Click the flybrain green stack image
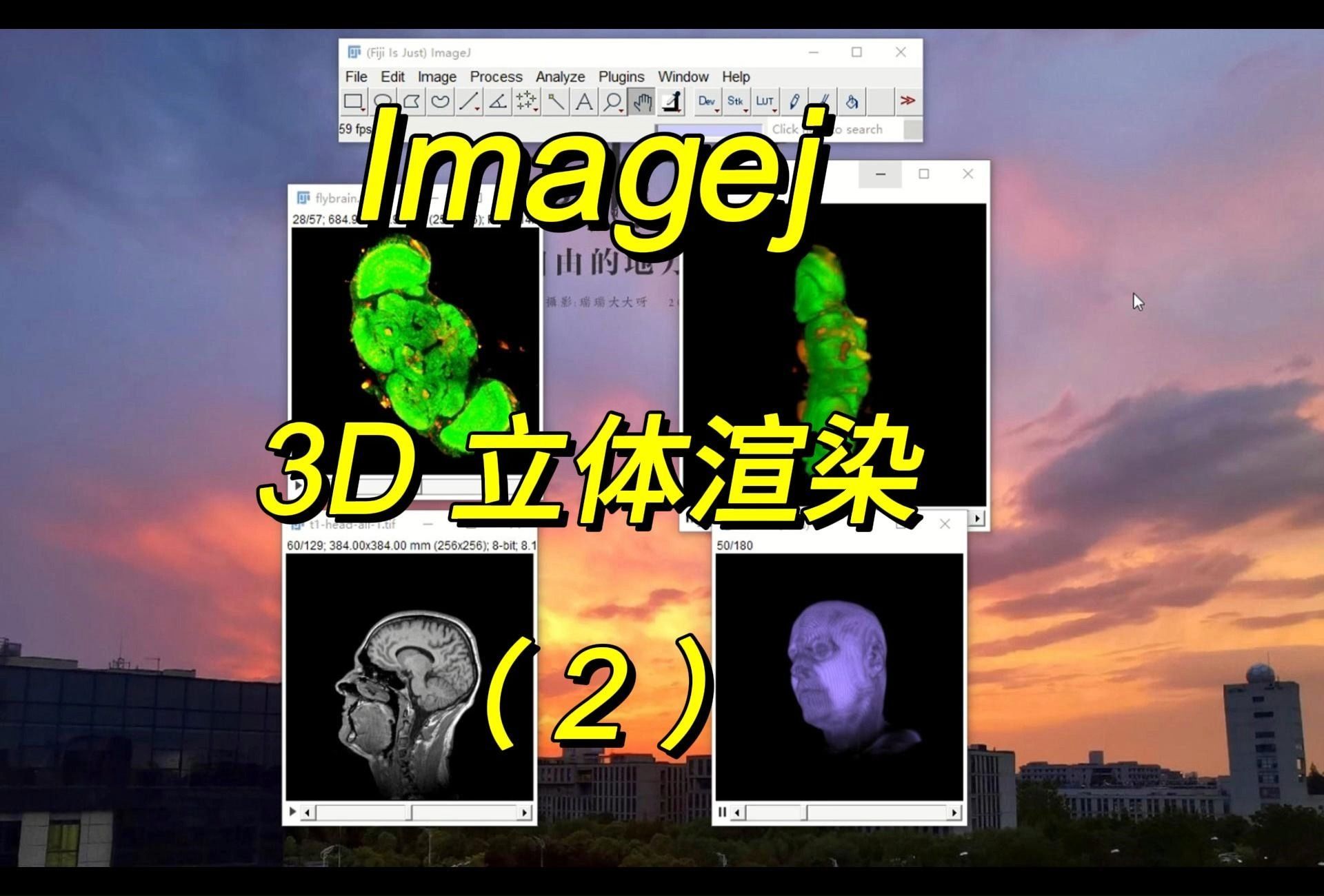This screenshot has height=896, width=1324. coord(415,352)
